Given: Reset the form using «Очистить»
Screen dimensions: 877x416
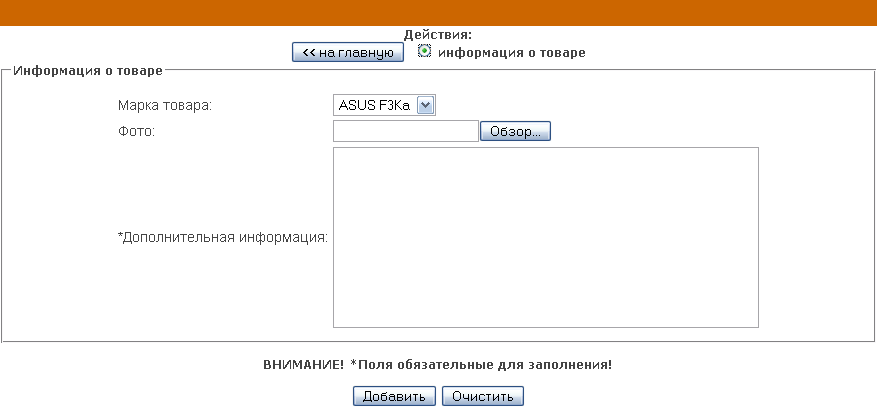Looking at the screenshot, I should click(482, 396).
